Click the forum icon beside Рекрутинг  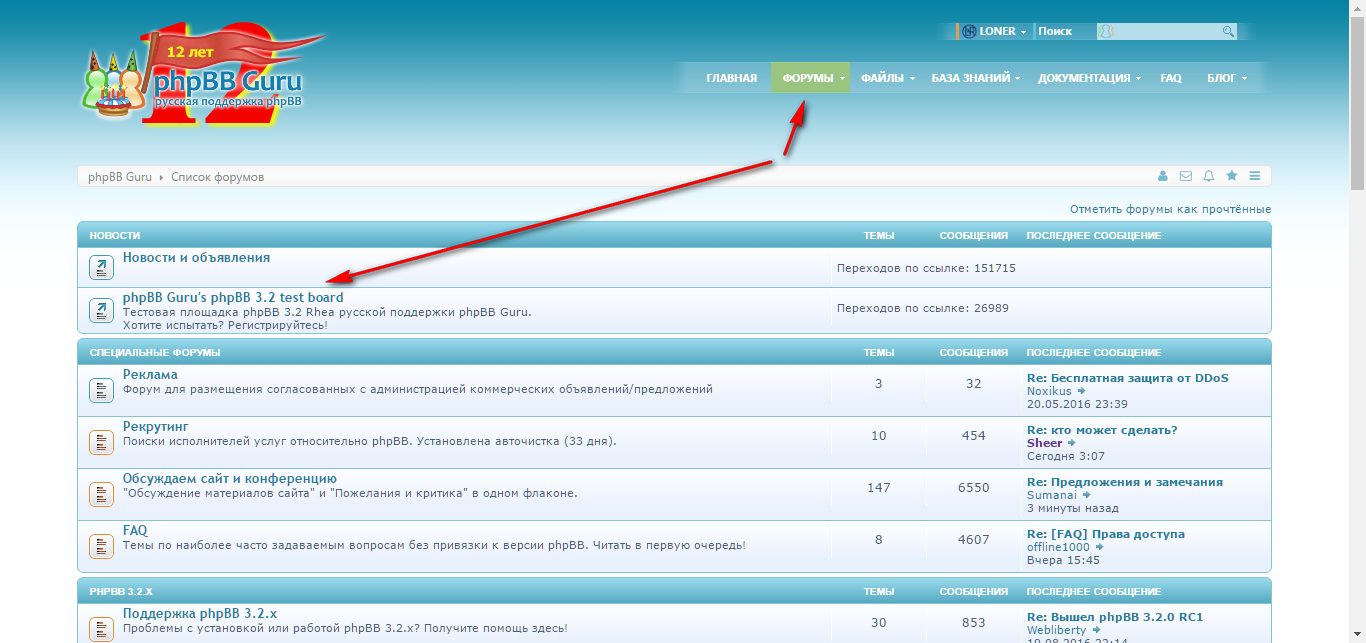pyautogui.click(x=101, y=442)
